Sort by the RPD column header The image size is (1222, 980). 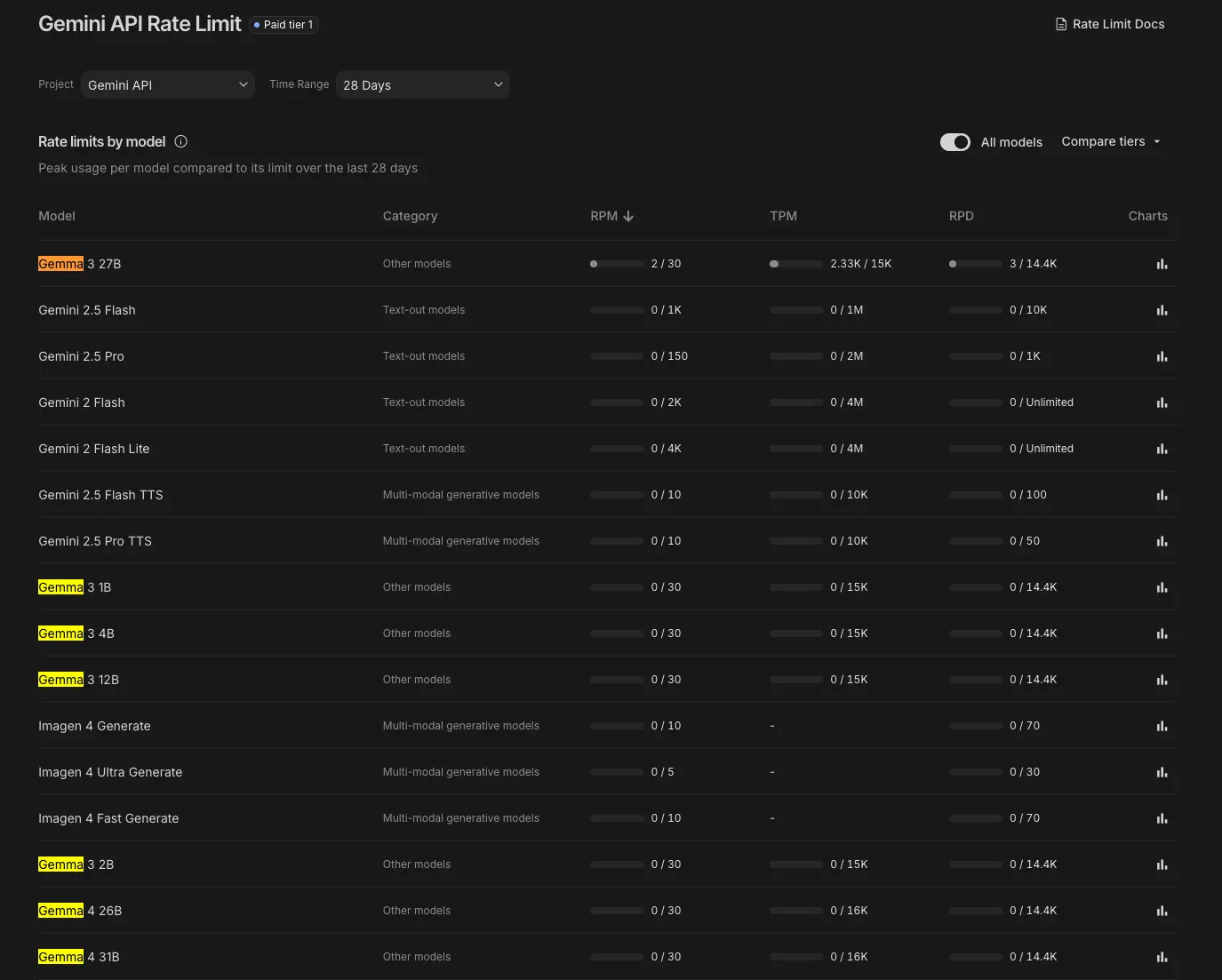(962, 216)
